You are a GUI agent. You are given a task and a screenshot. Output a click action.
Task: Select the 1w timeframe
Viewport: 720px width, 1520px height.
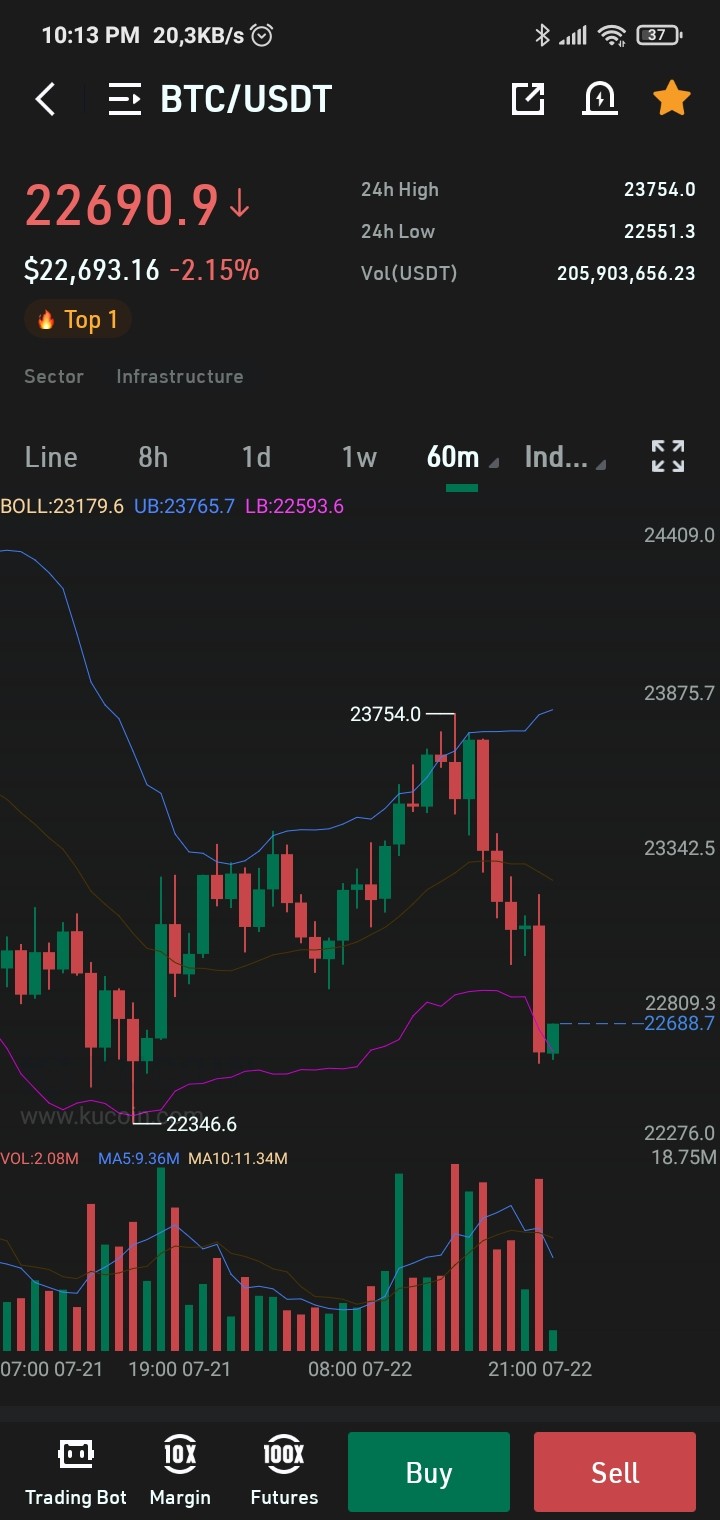coord(359,457)
